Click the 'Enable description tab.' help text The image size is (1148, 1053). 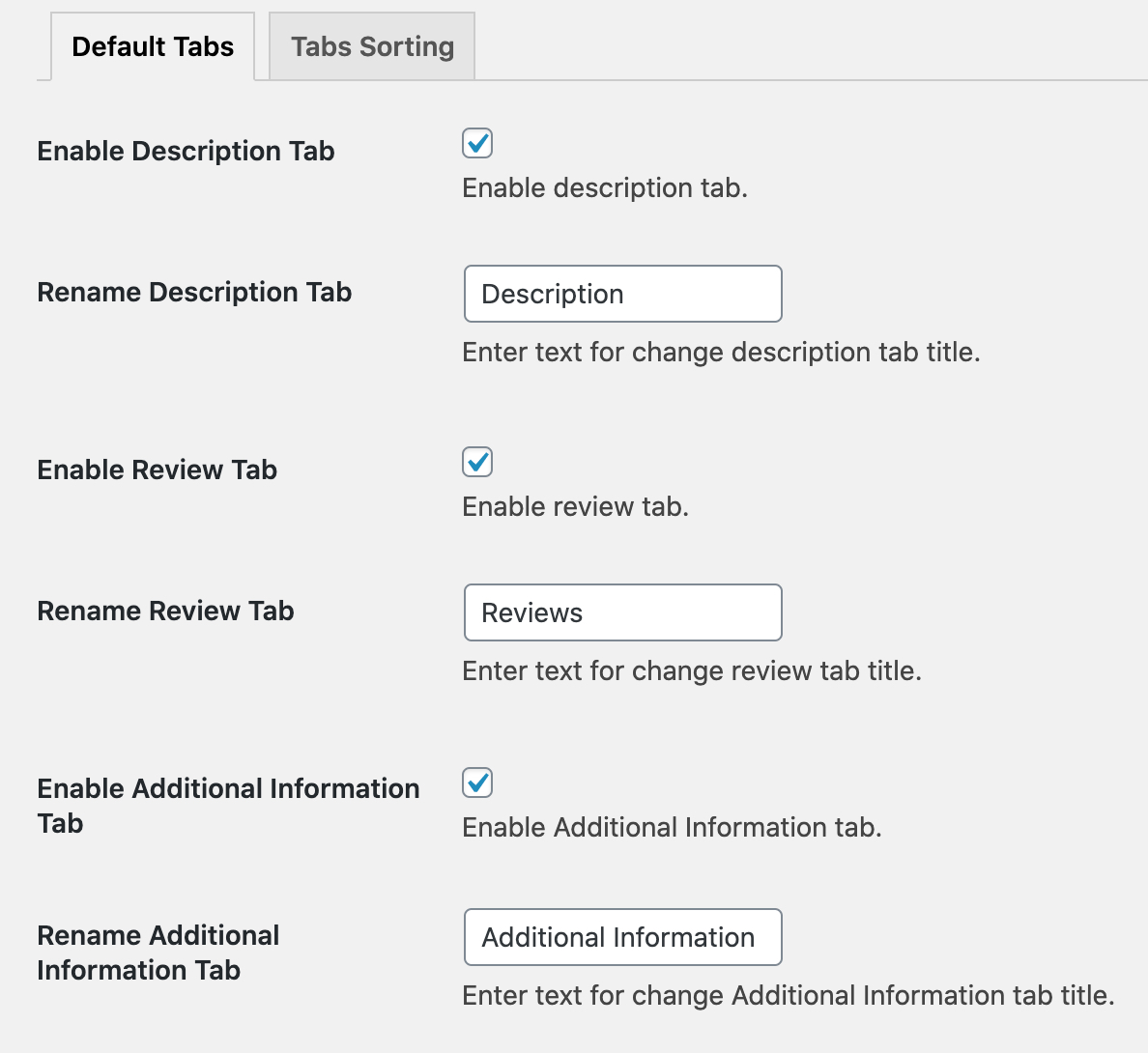(605, 188)
